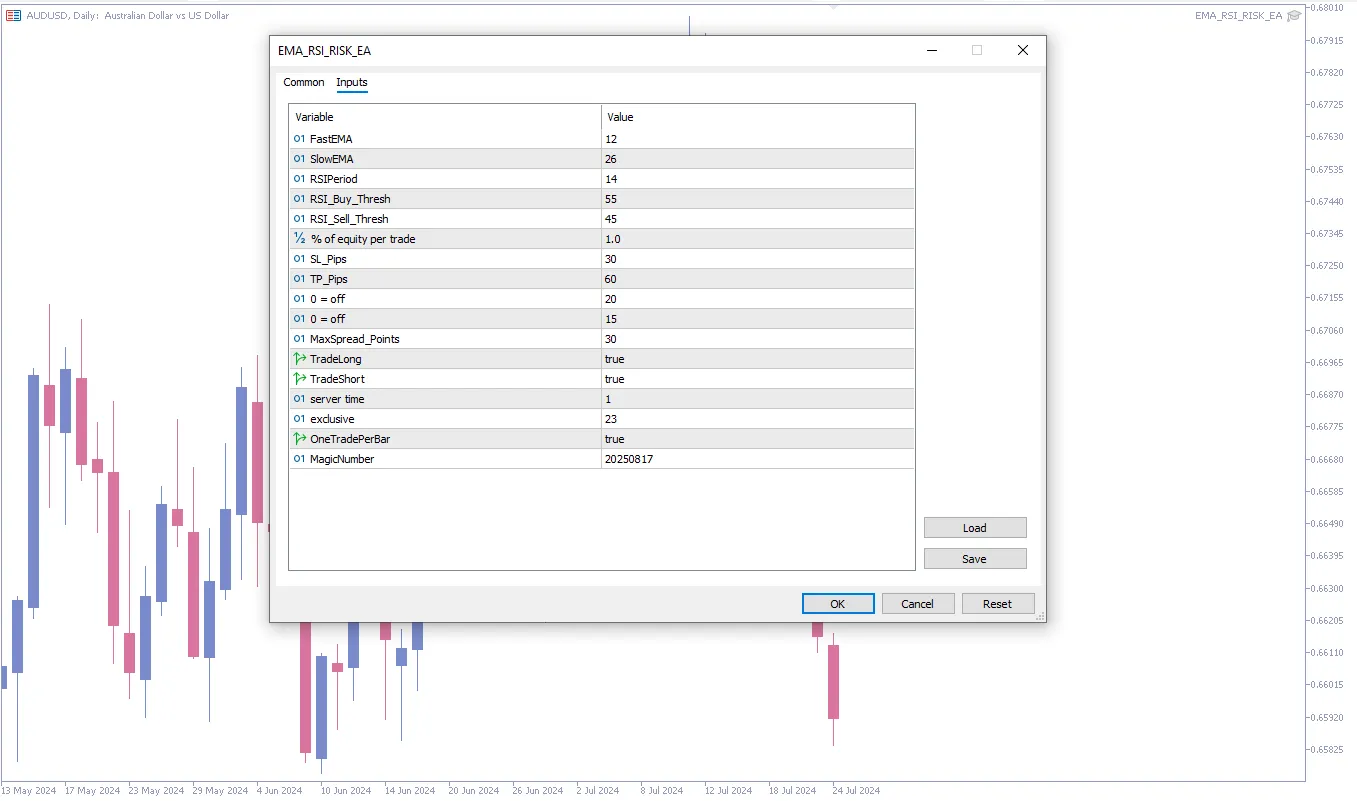The image size is (1357, 801).
Task: Click the boolean icon beside TradeLong
Action: (299, 359)
